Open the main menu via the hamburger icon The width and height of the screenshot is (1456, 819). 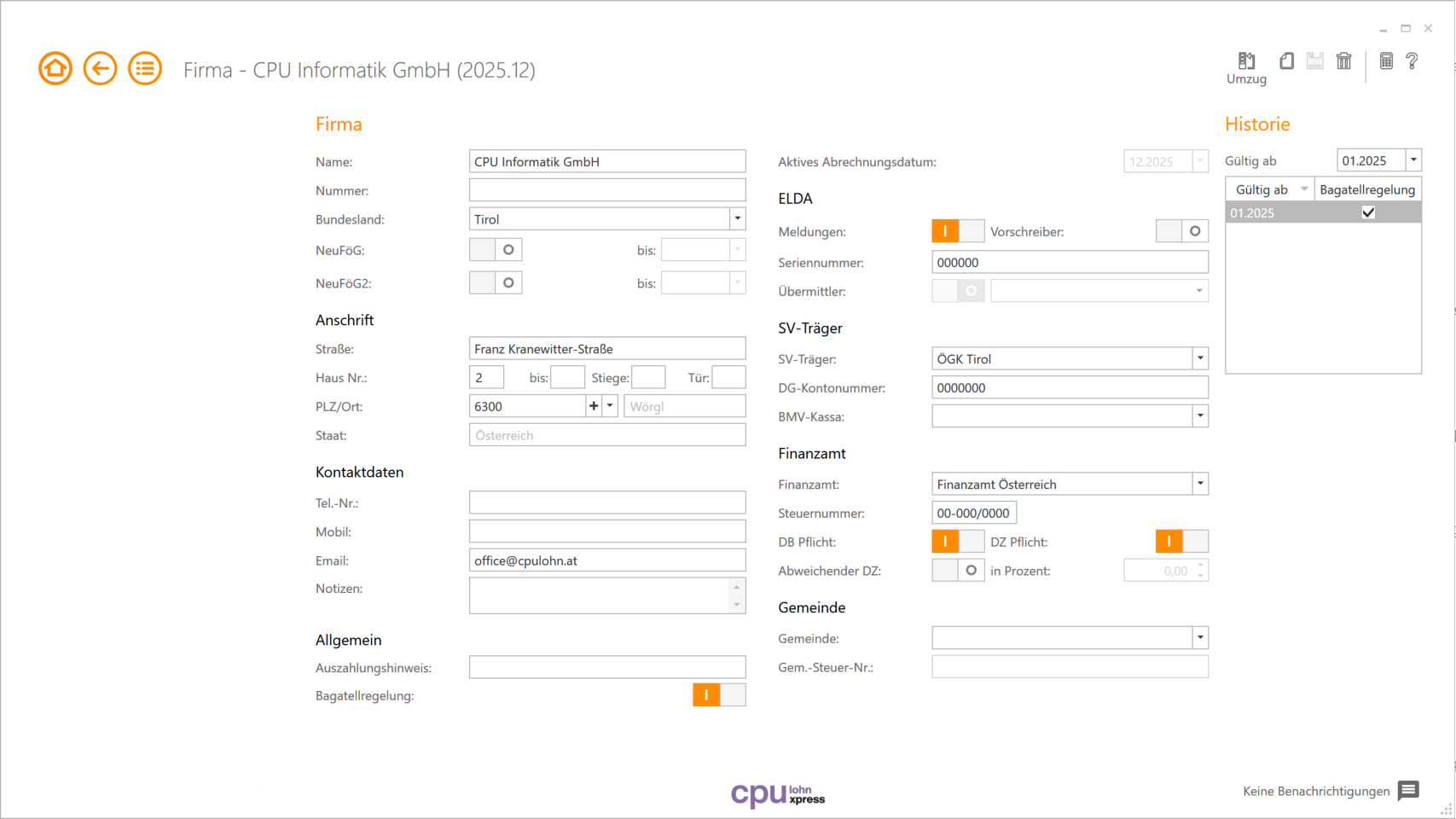(144, 67)
